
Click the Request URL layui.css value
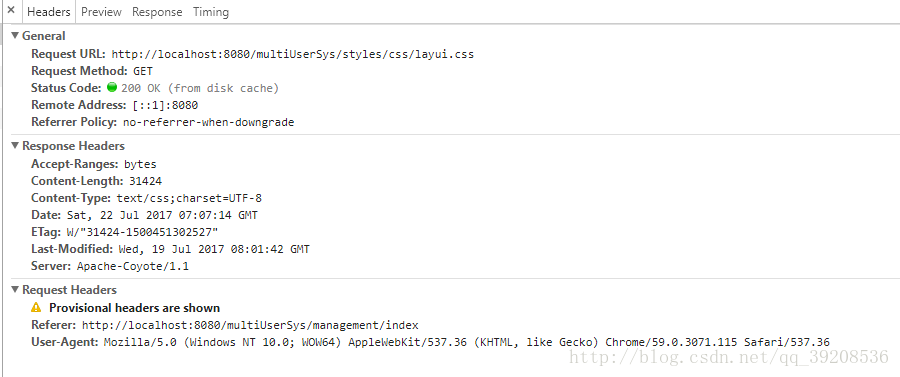pos(293,55)
